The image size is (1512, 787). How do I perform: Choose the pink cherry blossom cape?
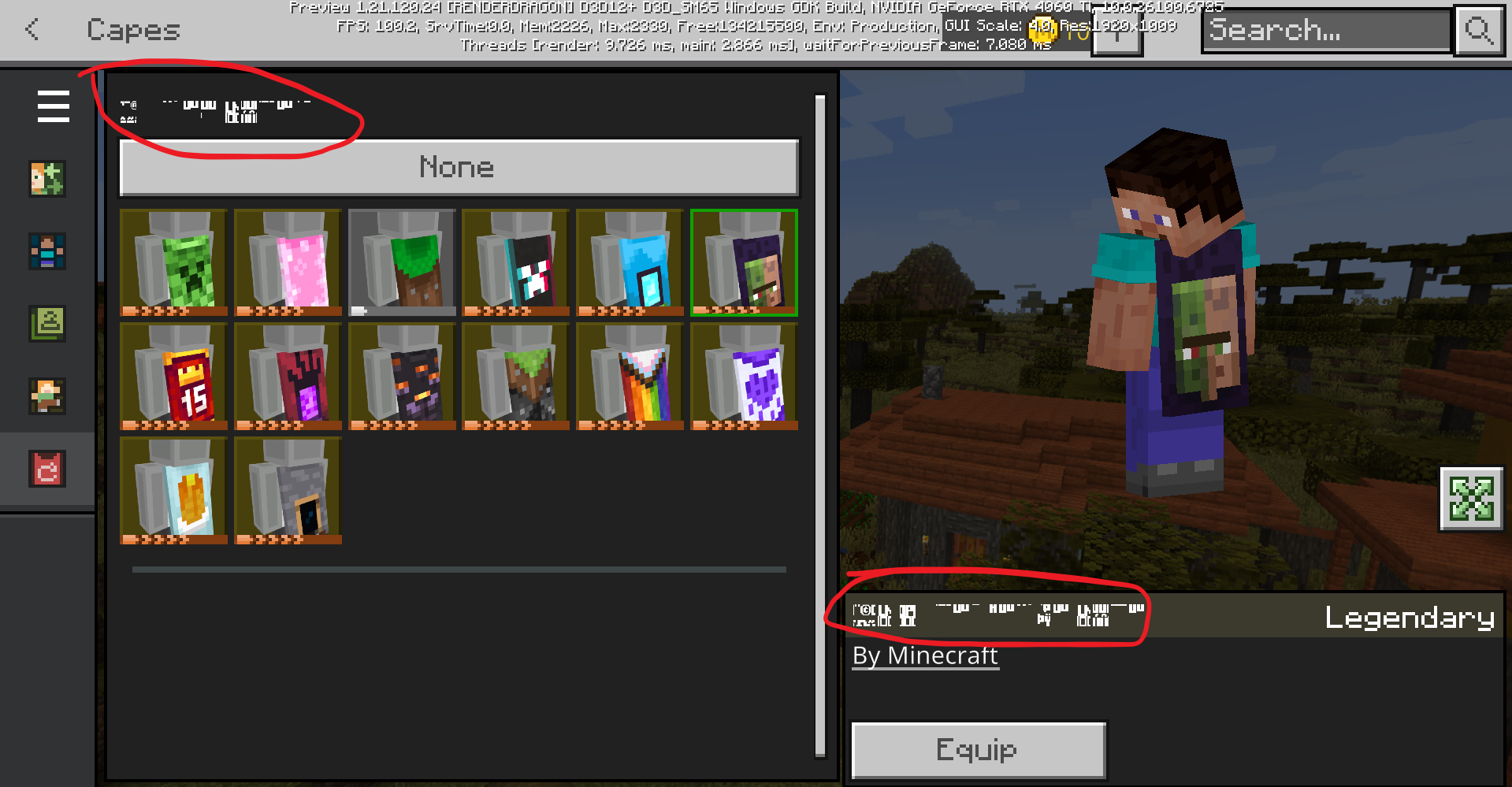[x=288, y=262]
